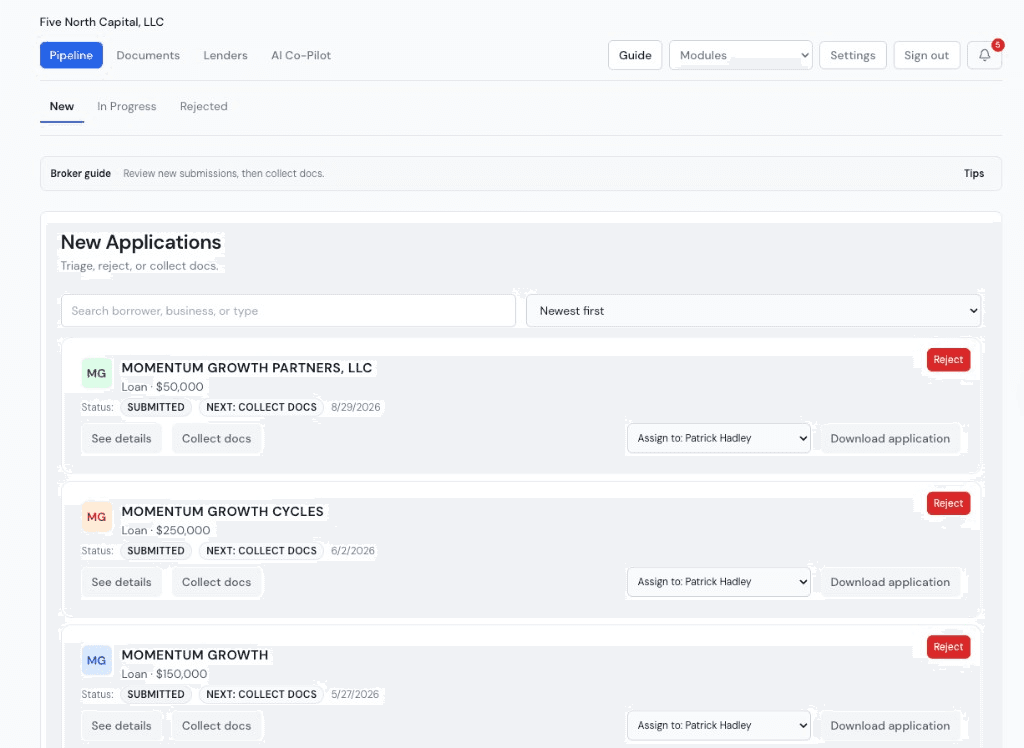Download application for the $150,000 loan
Screen dimensions: 1024x748
coord(890,726)
